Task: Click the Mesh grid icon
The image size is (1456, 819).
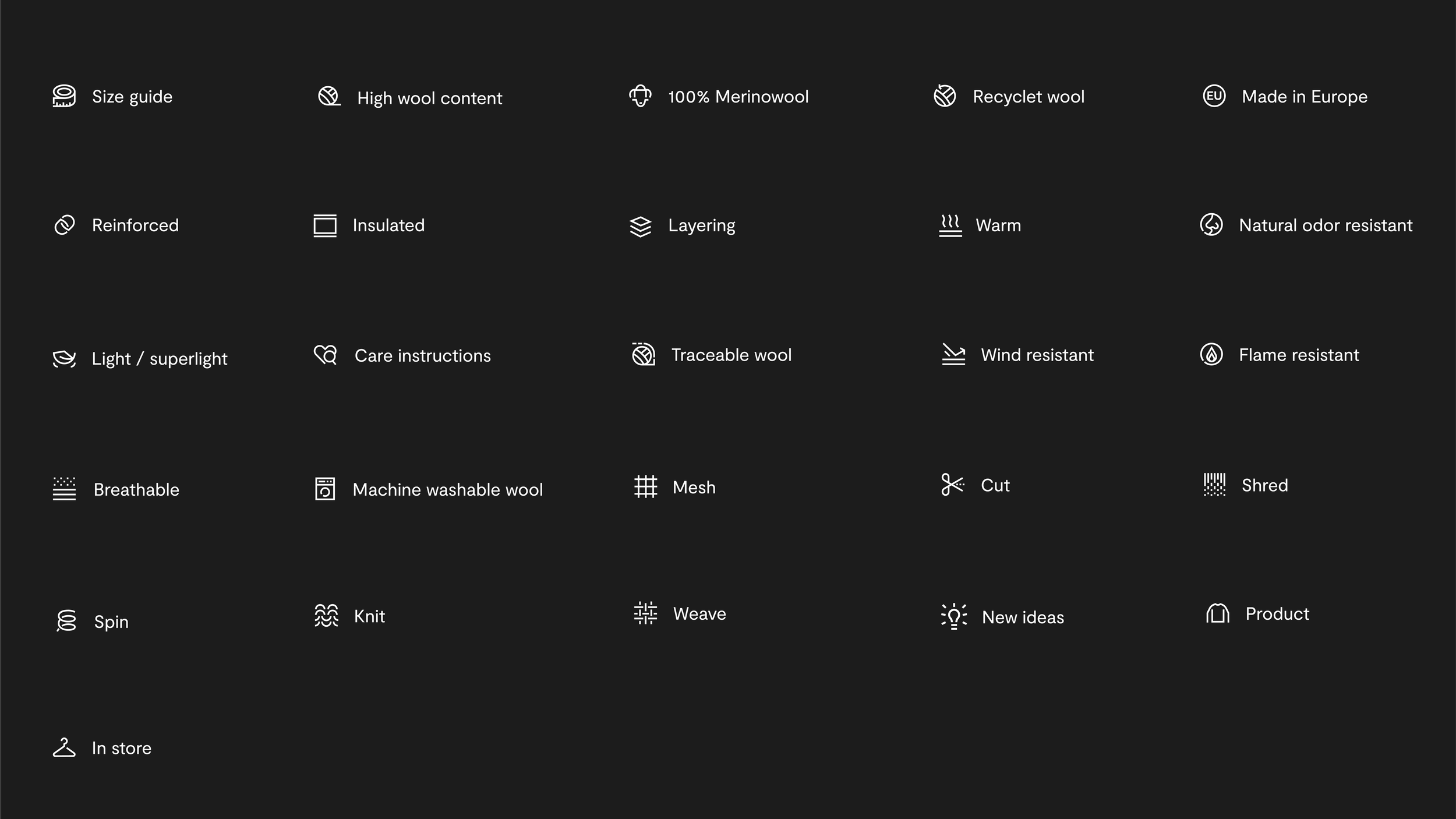Action: coord(645,486)
